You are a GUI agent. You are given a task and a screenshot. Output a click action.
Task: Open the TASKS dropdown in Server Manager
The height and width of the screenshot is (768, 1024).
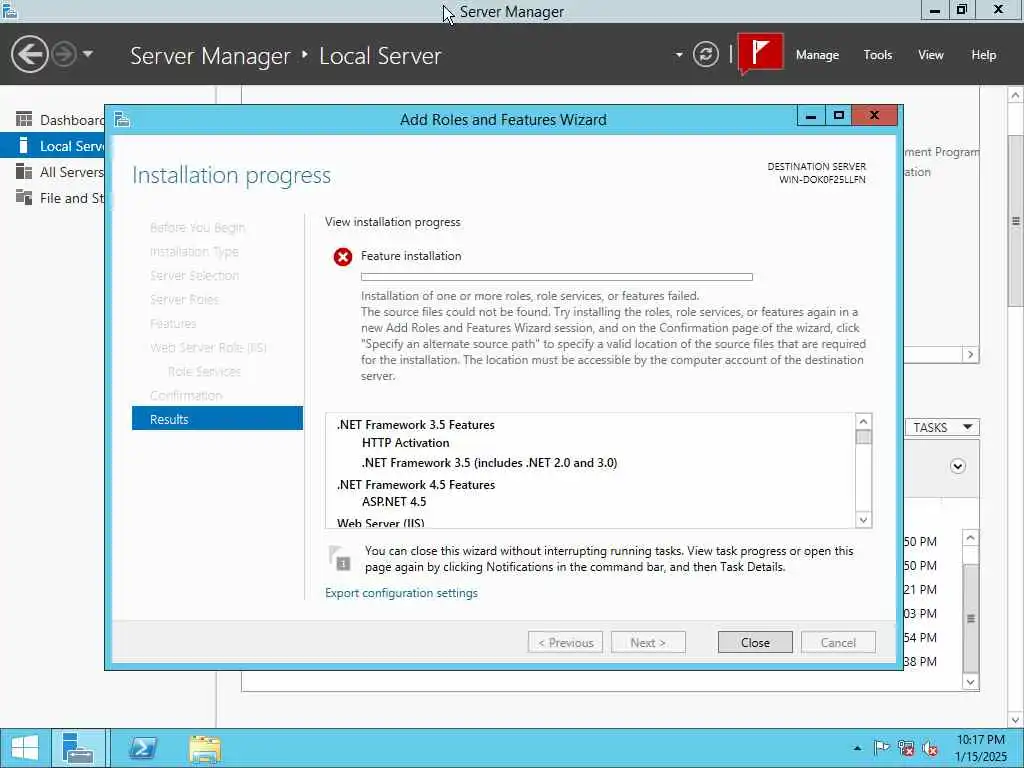coord(942,427)
